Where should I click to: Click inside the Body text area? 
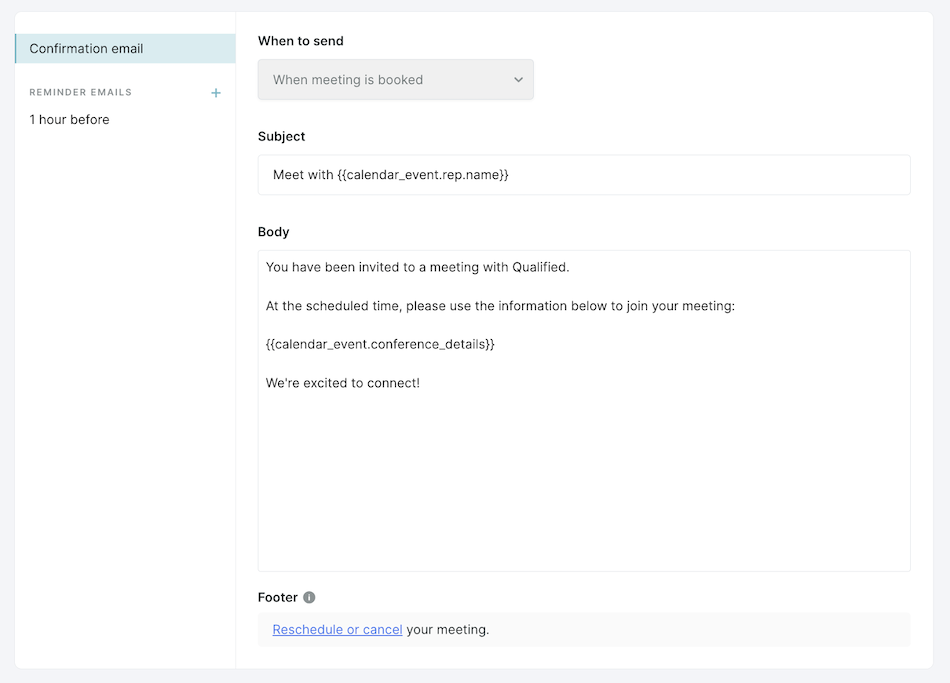[x=584, y=411]
